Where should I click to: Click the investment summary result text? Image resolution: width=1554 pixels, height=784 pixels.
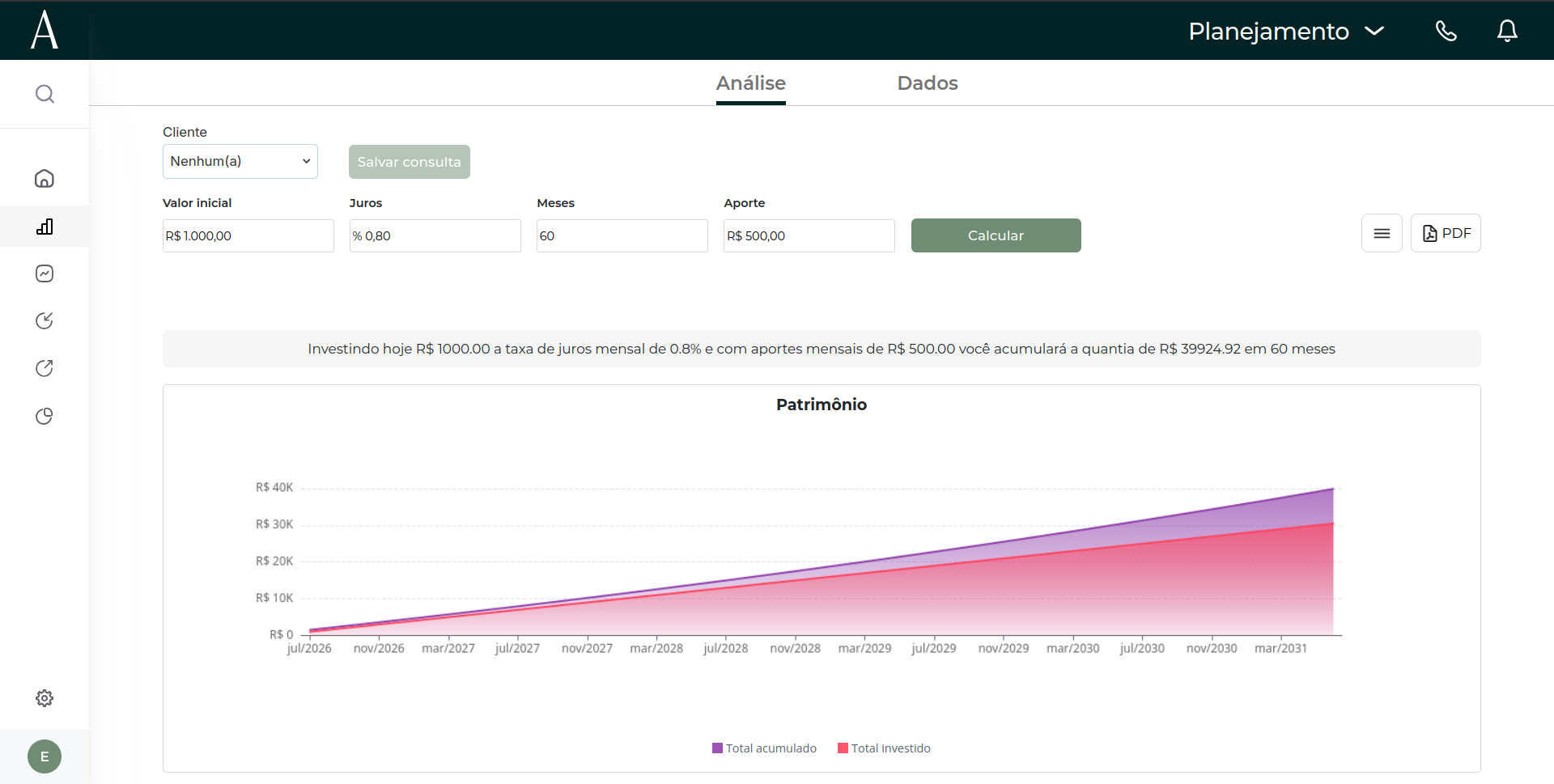point(822,349)
